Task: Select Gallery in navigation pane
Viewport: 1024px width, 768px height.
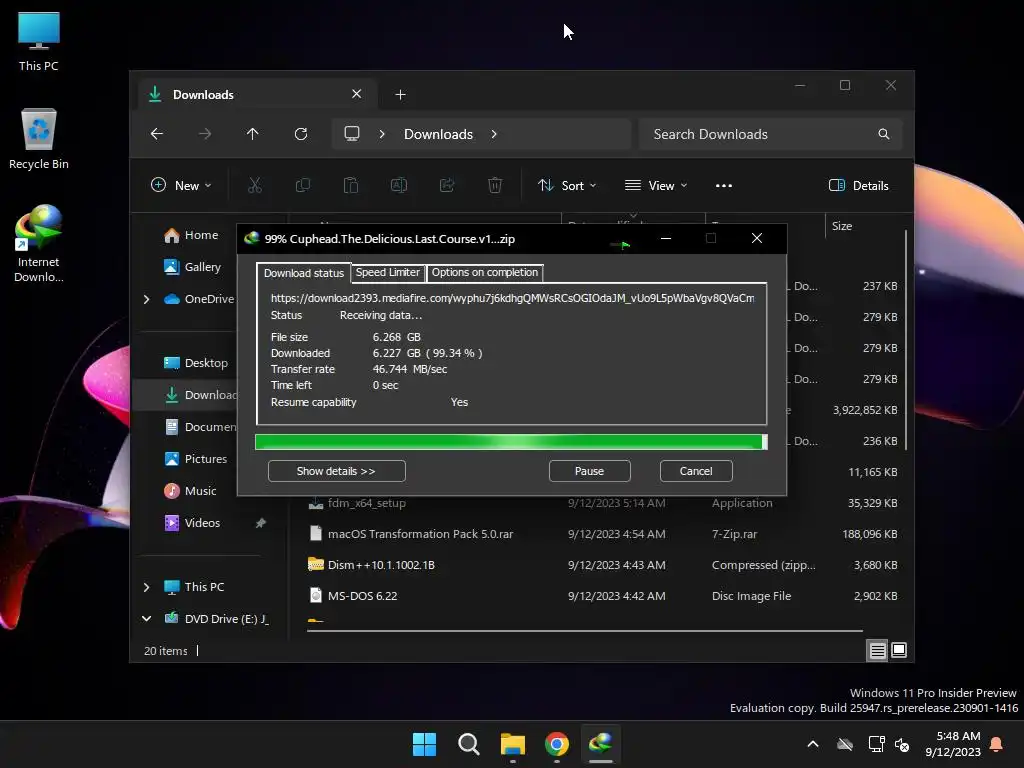Action: (x=193, y=267)
